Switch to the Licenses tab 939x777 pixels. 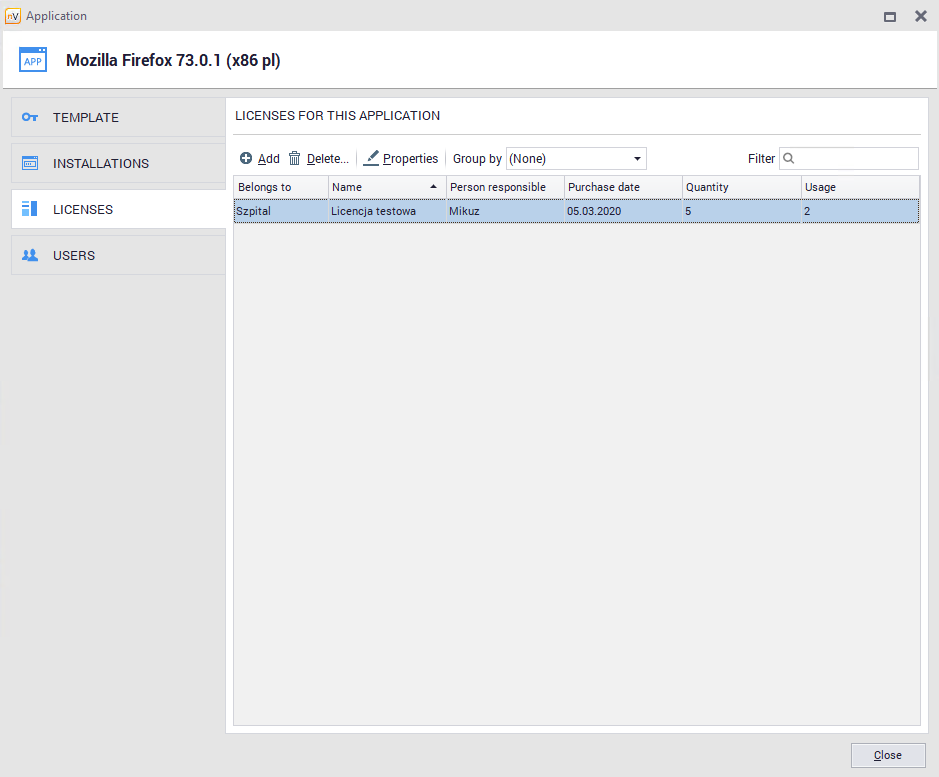tap(118, 210)
